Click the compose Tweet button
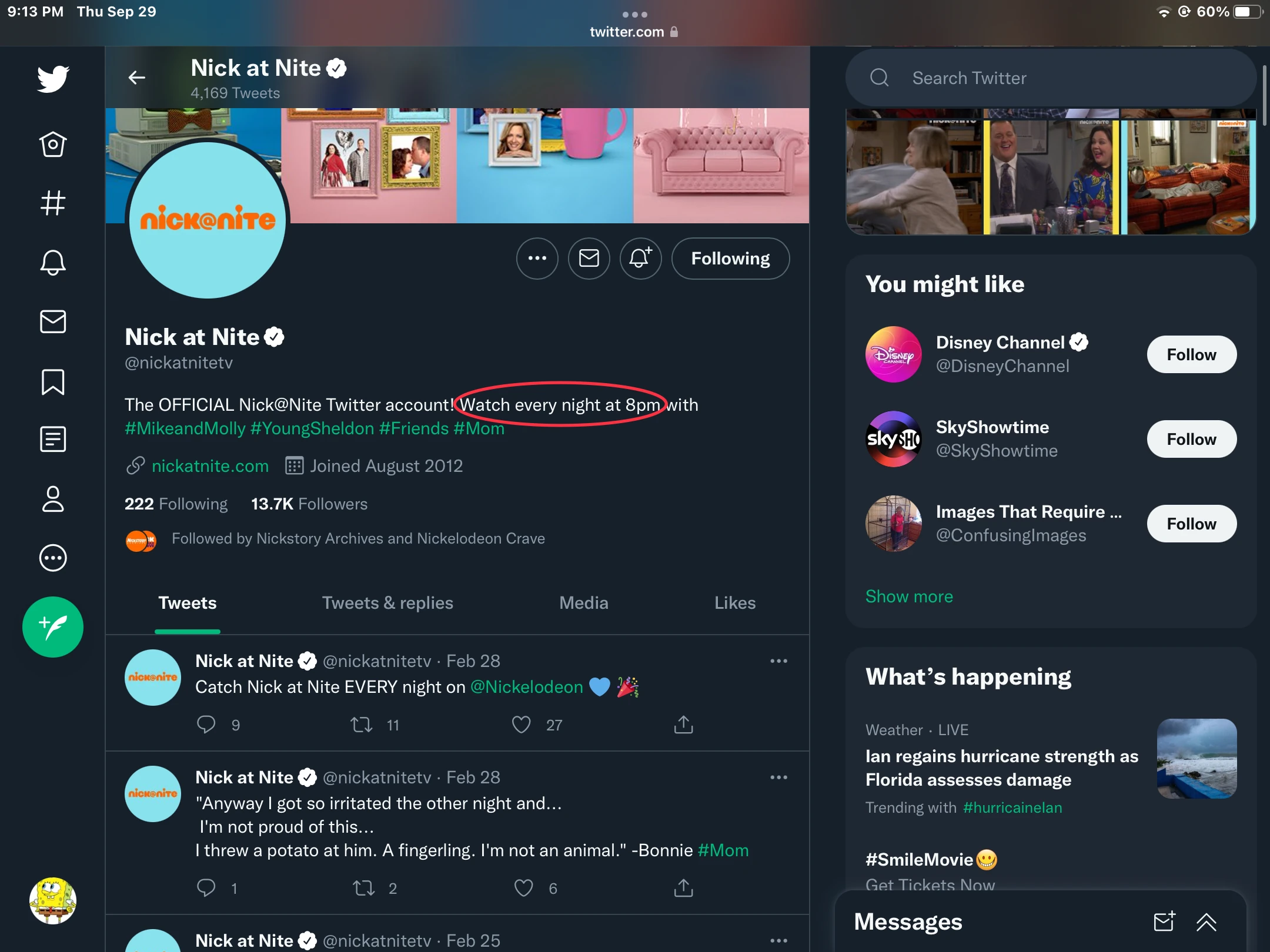The image size is (1270, 952). (53, 627)
